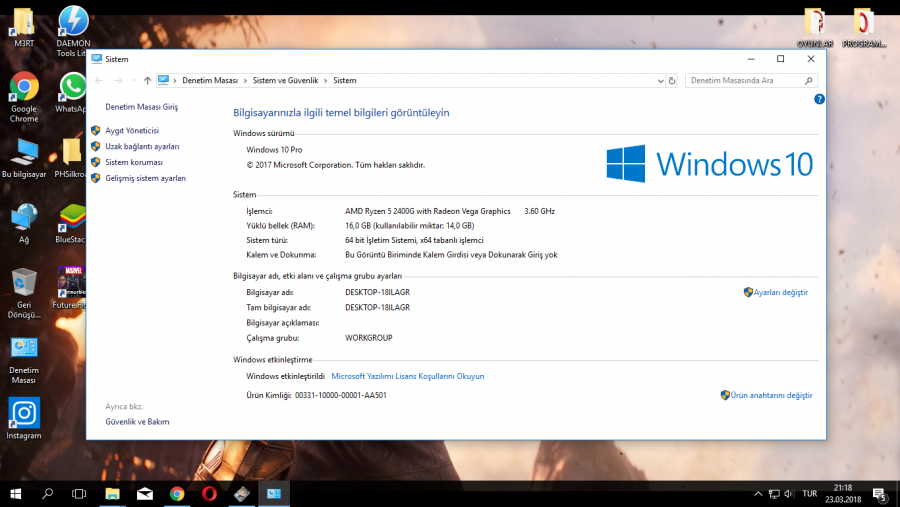
Task: Click AMD Ryzen 5 2400G processor text
Action: 428,211
